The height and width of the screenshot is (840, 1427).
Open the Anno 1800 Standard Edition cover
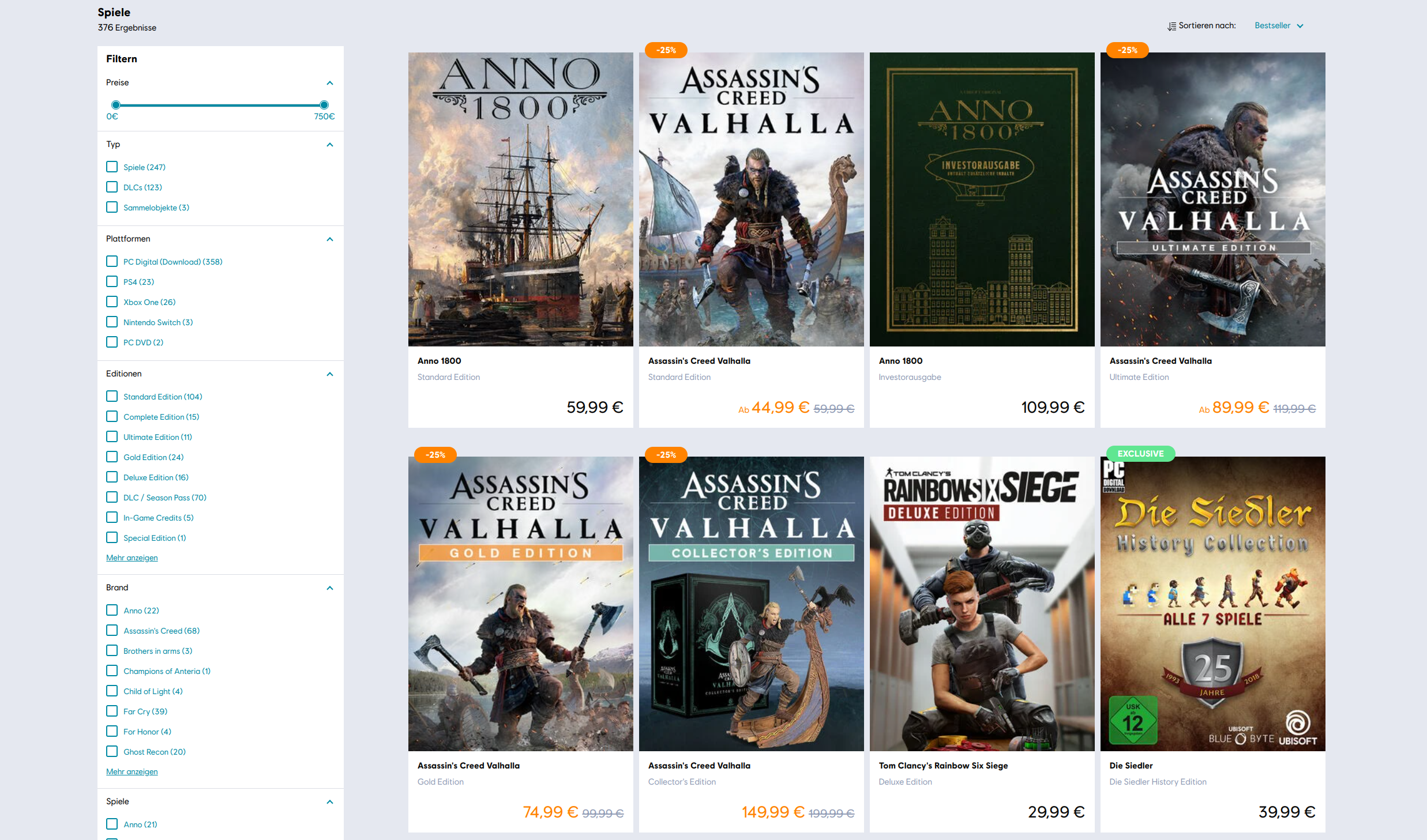(x=520, y=199)
